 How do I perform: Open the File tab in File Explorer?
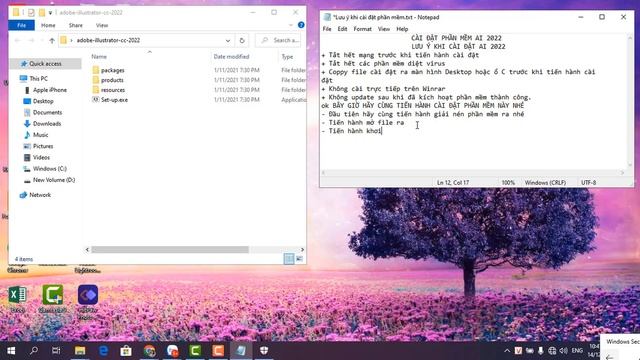(22, 25)
